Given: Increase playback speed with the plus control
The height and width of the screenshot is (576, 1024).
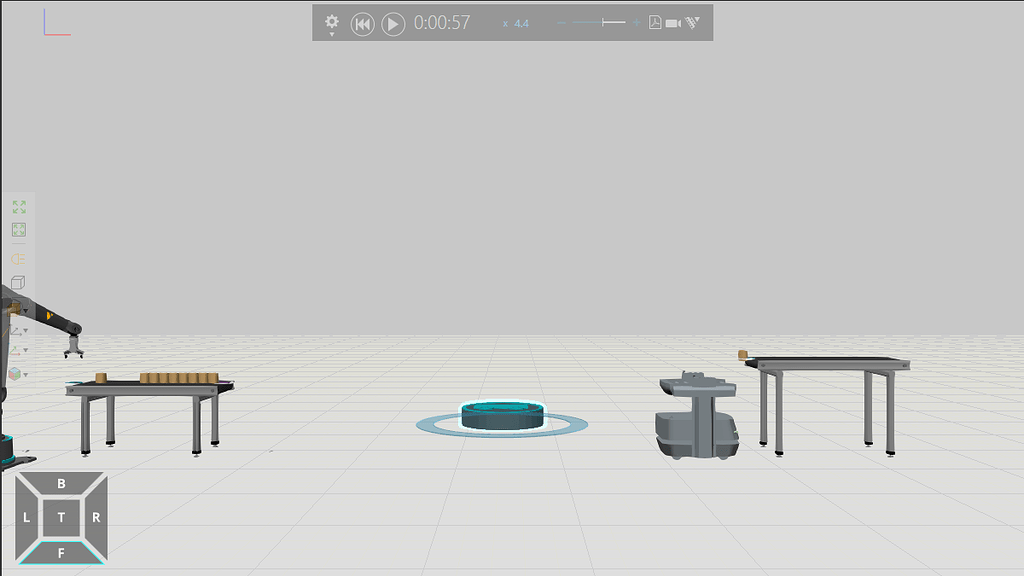Looking at the screenshot, I should (637, 23).
